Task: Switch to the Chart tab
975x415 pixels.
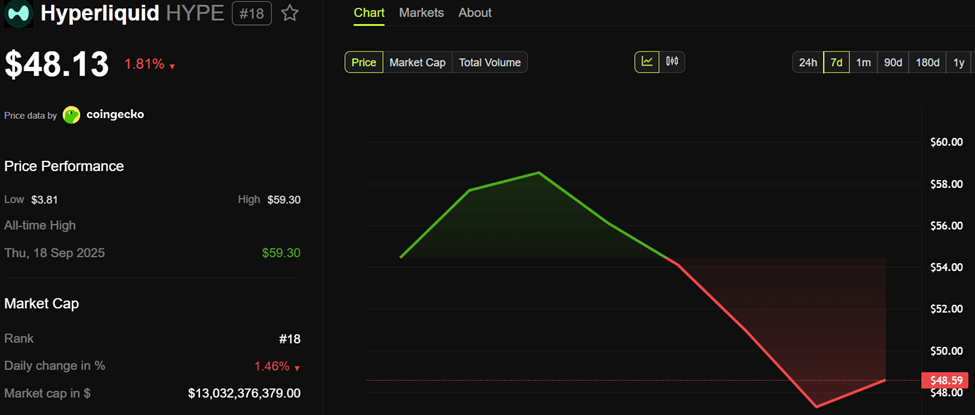Action: [x=369, y=13]
